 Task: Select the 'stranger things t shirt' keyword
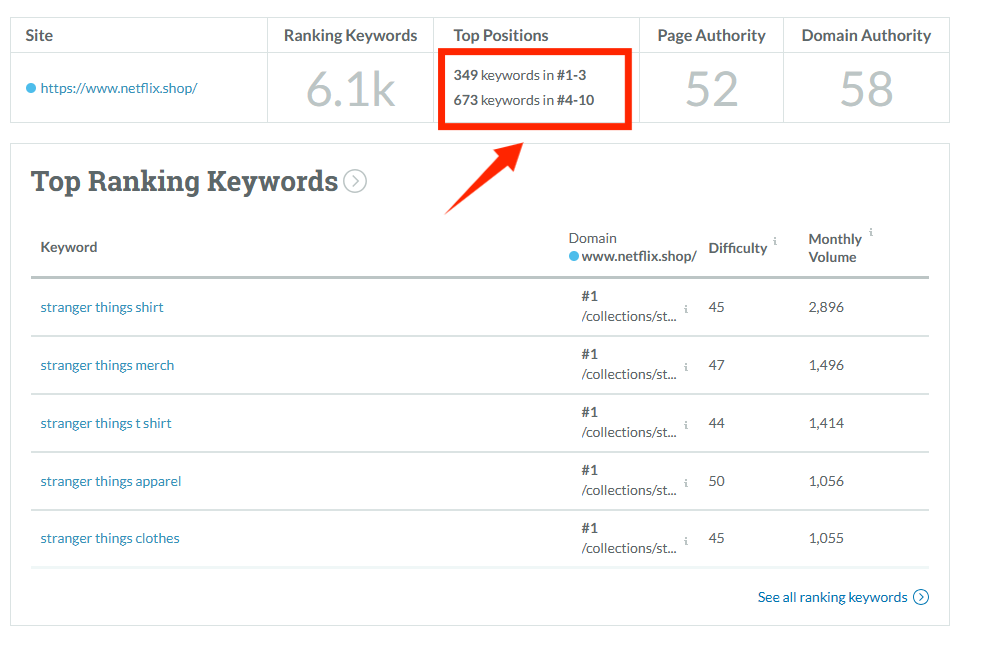click(106, 423)
